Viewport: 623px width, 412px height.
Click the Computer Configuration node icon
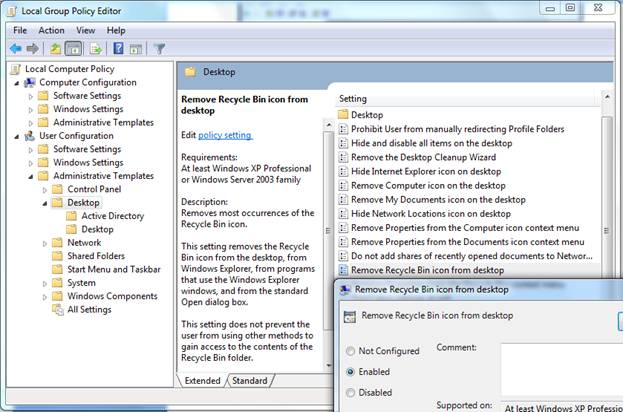(29, 83)
